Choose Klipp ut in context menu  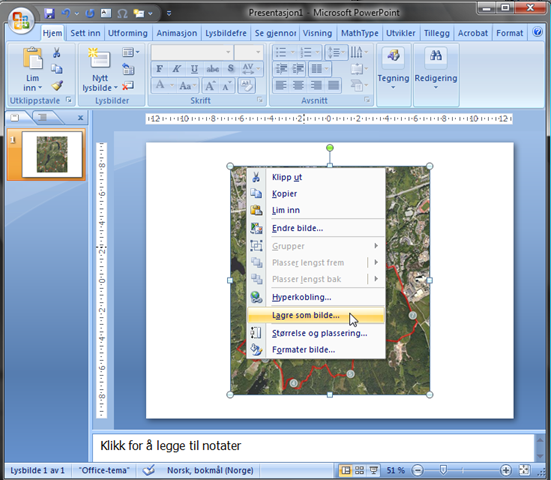tap(316, 177)
